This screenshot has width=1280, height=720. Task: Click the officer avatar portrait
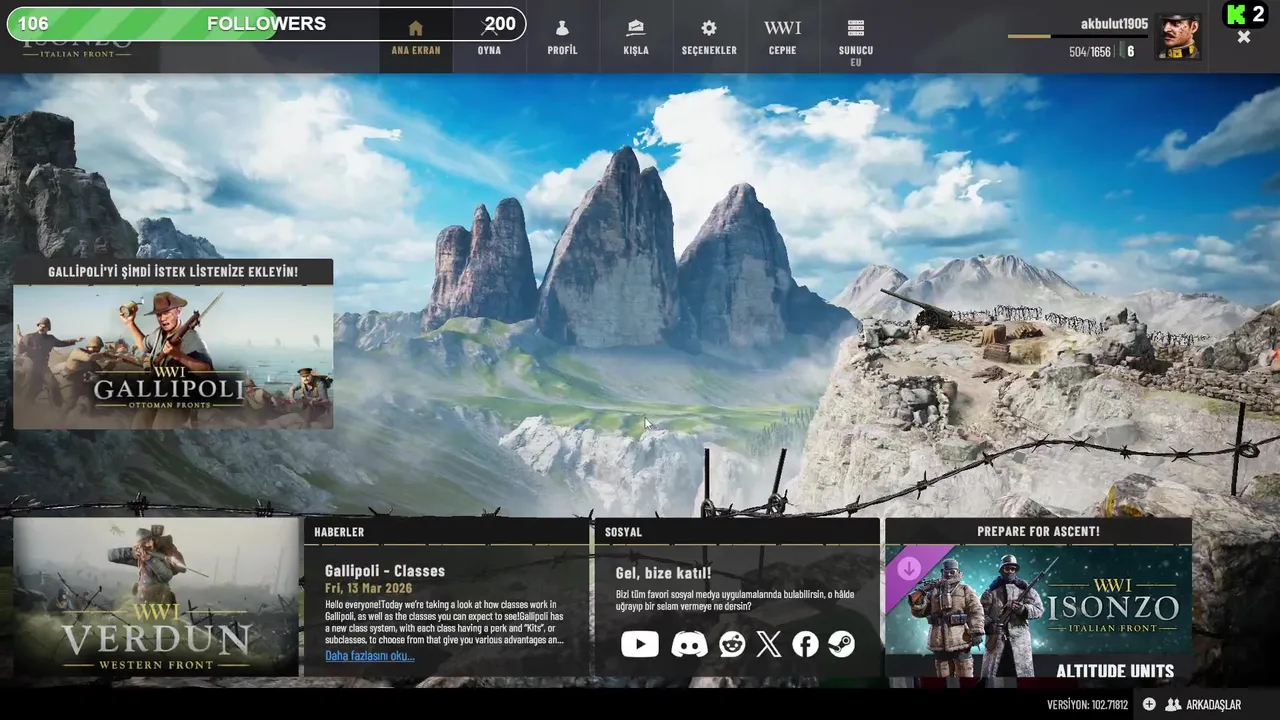1179,37
